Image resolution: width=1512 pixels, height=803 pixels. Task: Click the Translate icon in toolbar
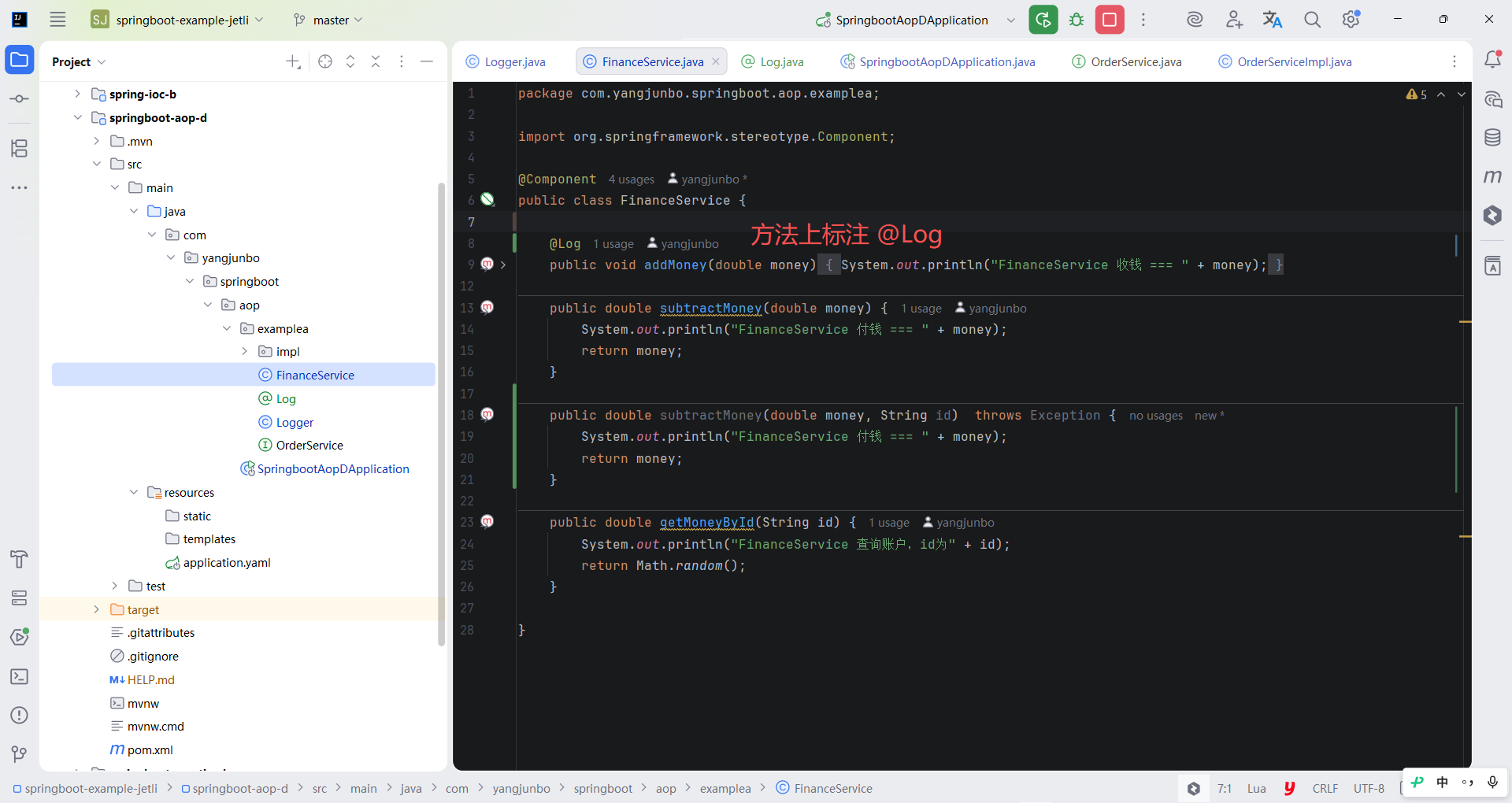[1273, 20]
